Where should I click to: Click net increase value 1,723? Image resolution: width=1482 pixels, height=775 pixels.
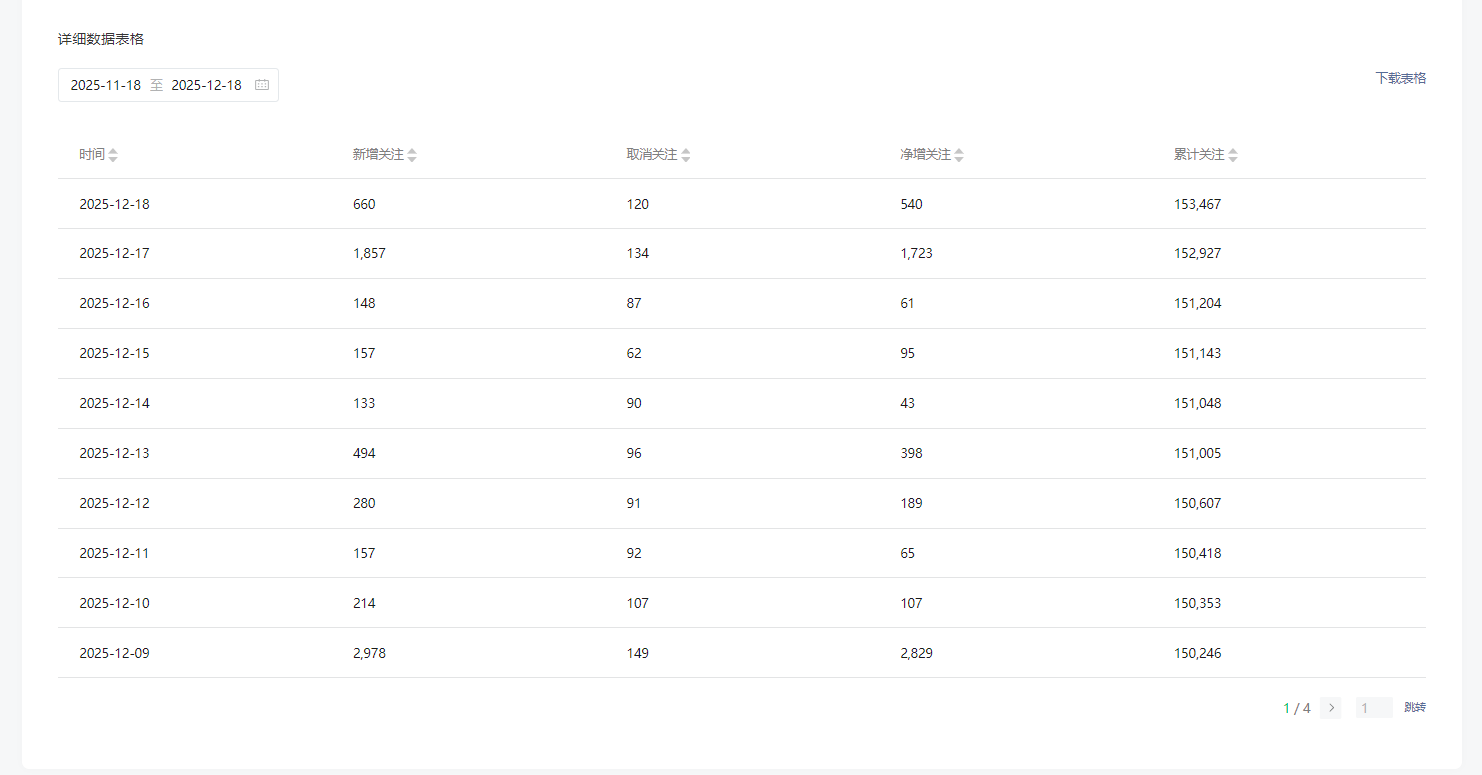pyautogui.click(x=916, y=254)
